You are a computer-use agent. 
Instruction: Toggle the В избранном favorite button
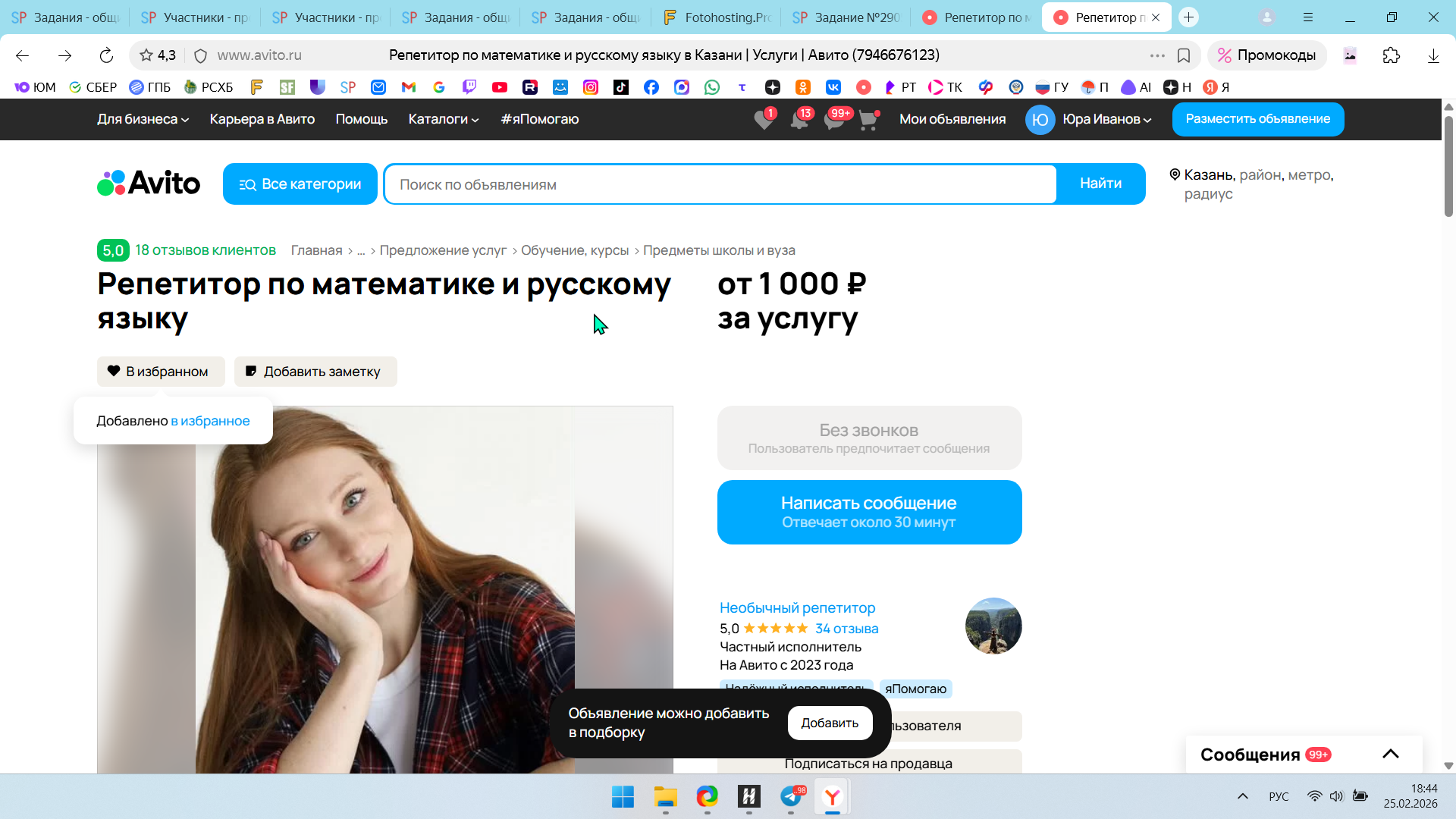coord(161,372)
